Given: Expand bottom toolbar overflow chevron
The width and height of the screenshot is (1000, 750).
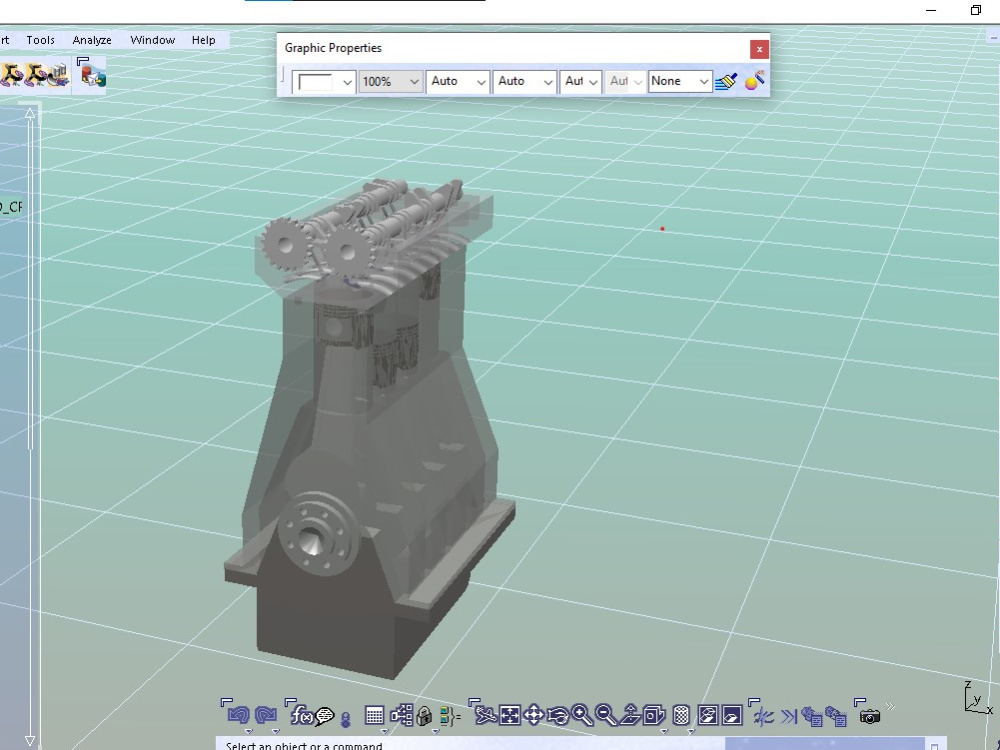Looking at the screenshot, I should coord(891,706).
